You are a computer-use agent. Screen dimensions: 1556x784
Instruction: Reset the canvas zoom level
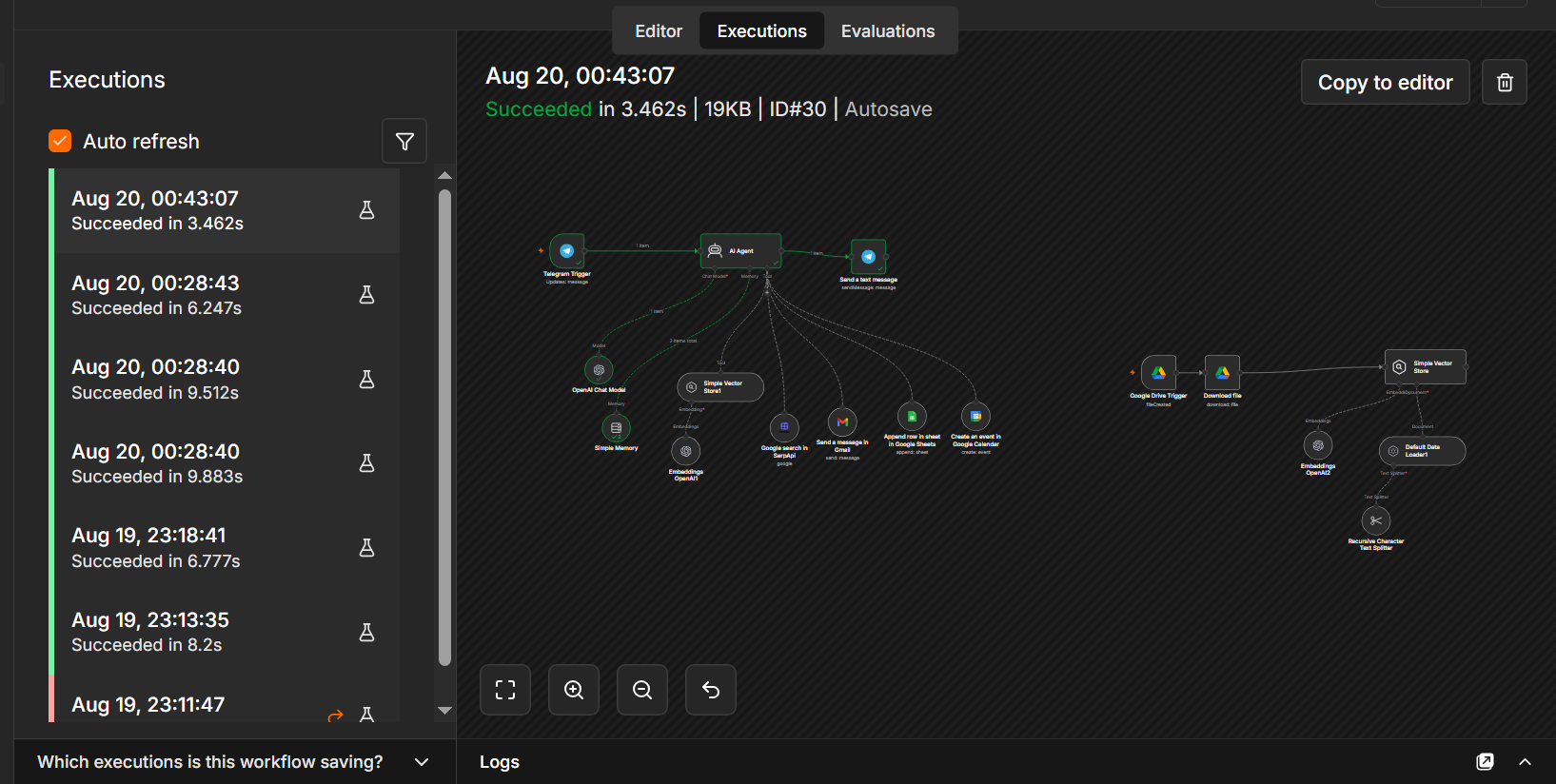(x=711, y=690)
